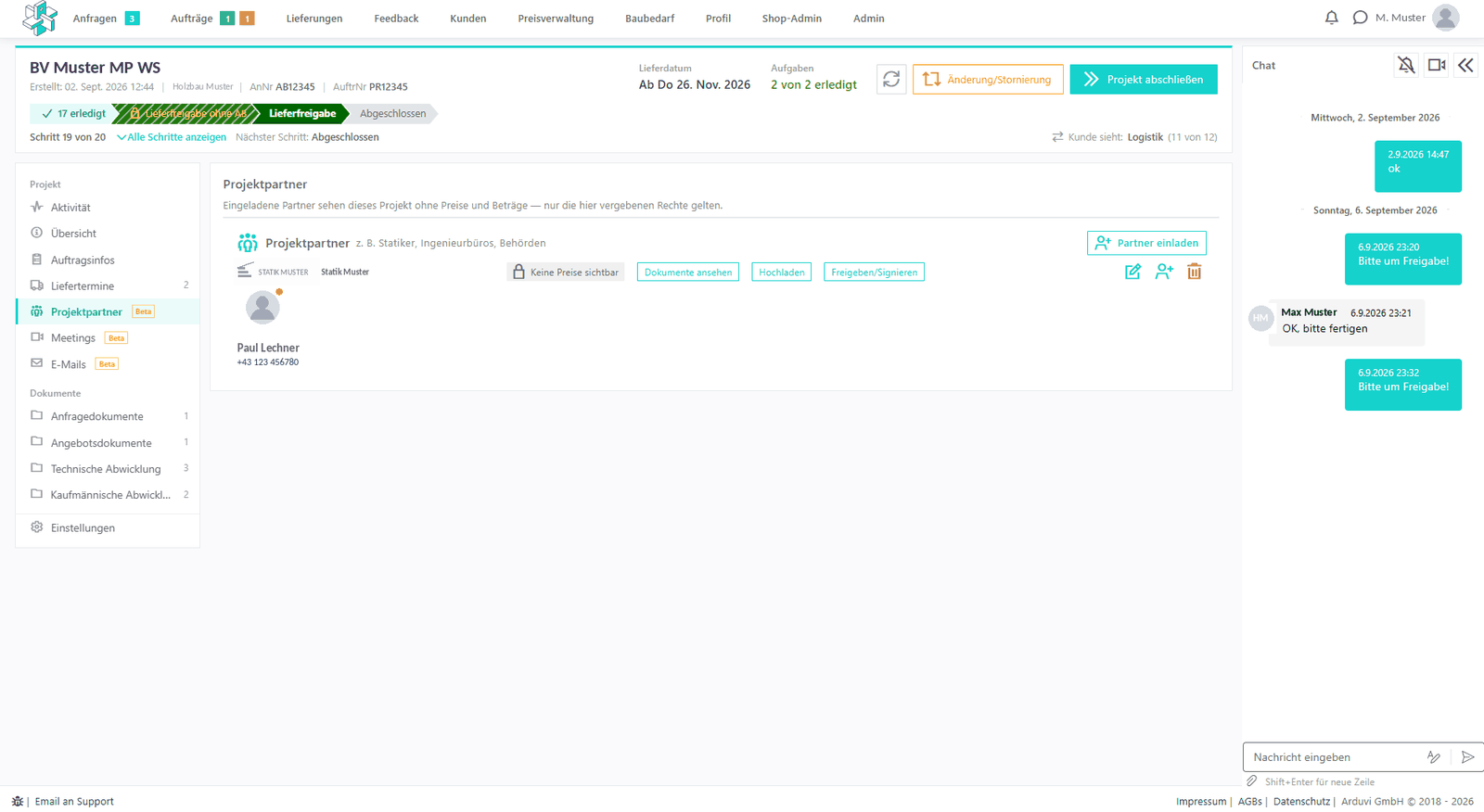Start a video call from chat
The height and width of the screenshot is (812, 1484).
[1437, 65]
